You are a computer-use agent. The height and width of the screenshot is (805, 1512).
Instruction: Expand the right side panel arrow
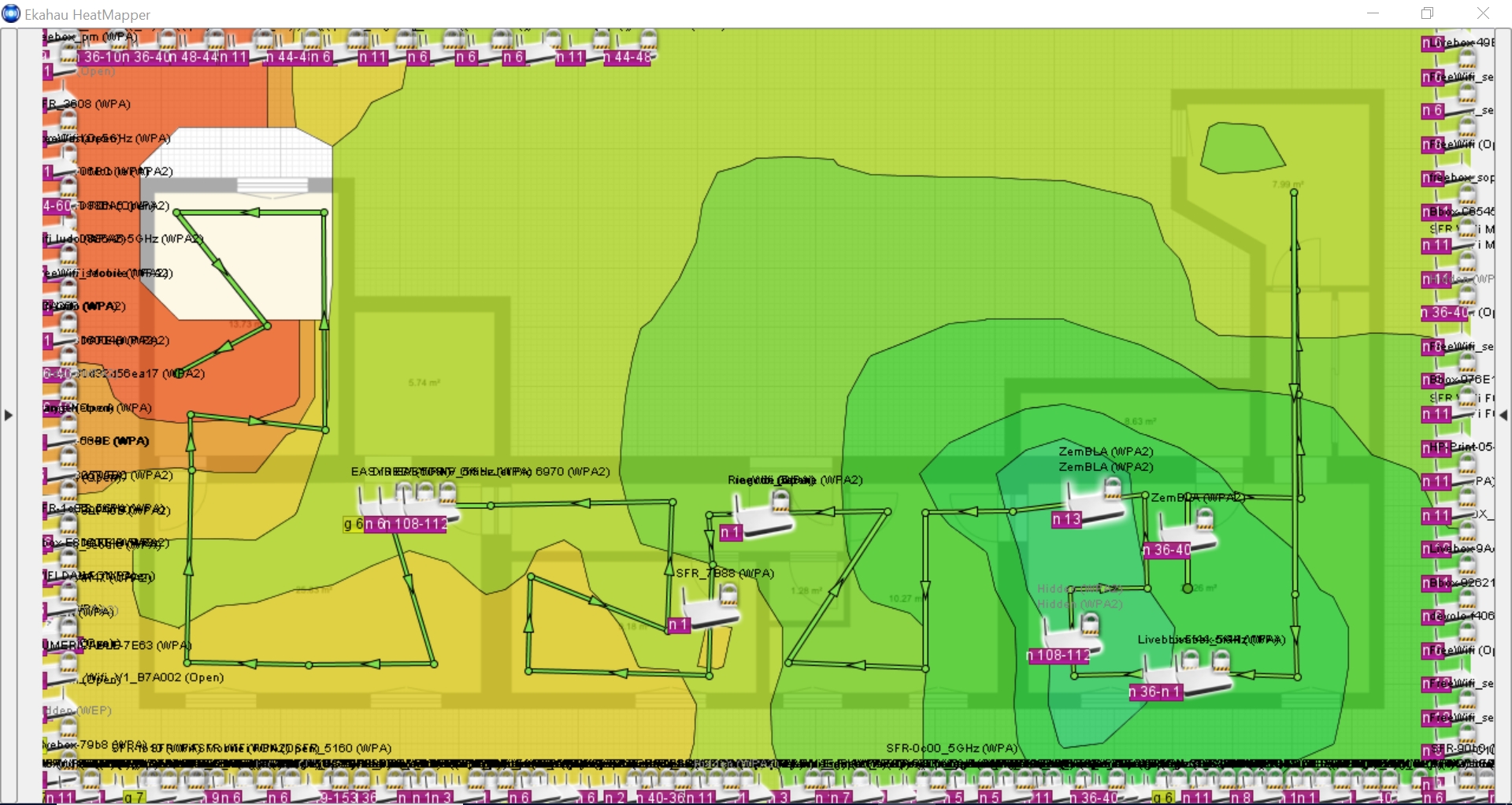tap(1503, 415)
